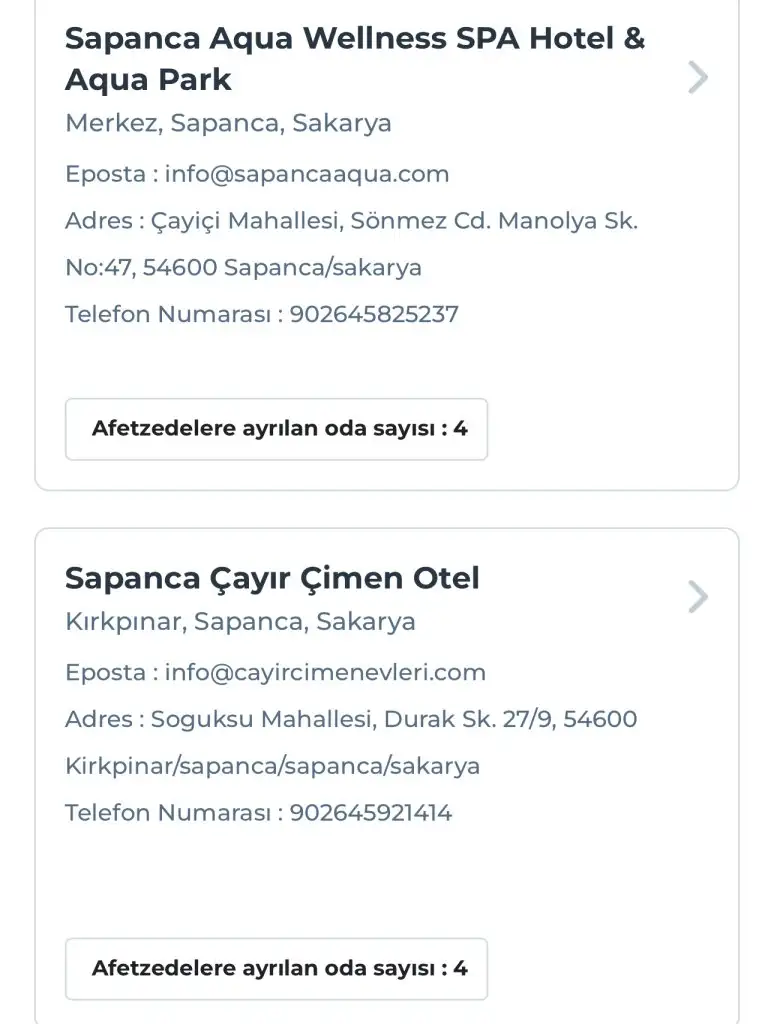Tap the info@sapancaaqua.com email address

[307, 174]
